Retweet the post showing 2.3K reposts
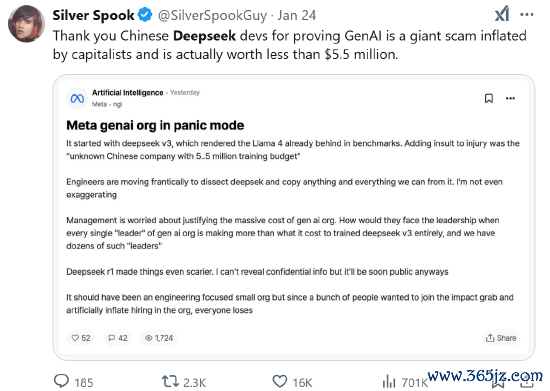This screenshot has height=391, width=550. click(x=183, y=382)
